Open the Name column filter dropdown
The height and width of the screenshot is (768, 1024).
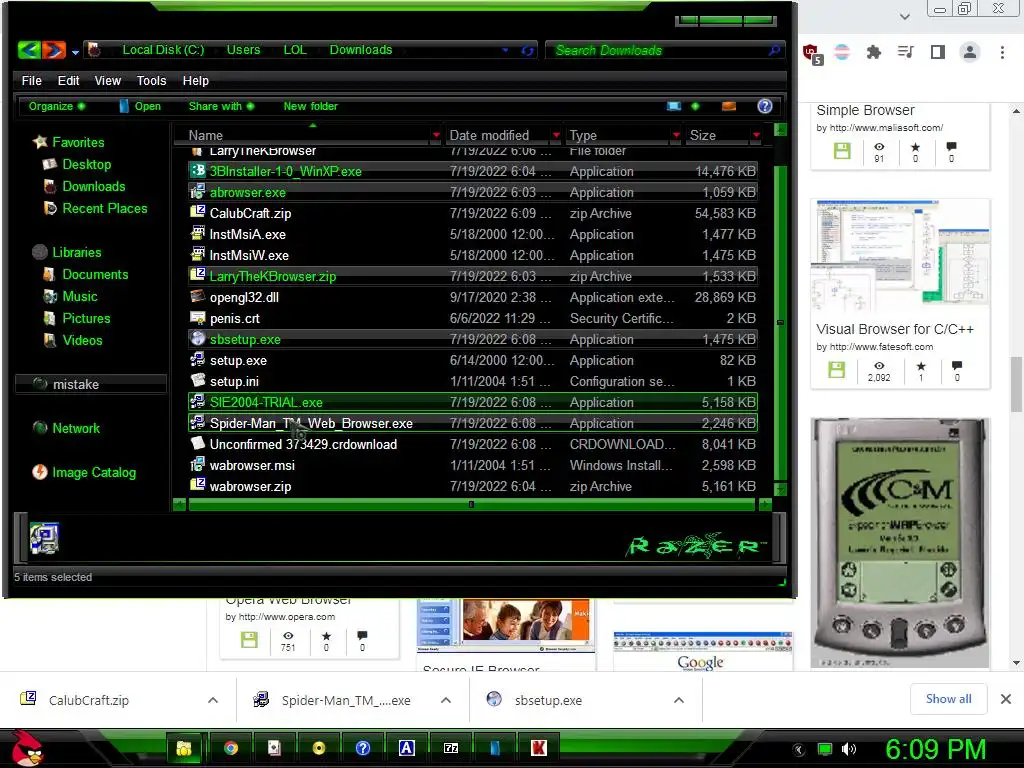pos(436,135)
